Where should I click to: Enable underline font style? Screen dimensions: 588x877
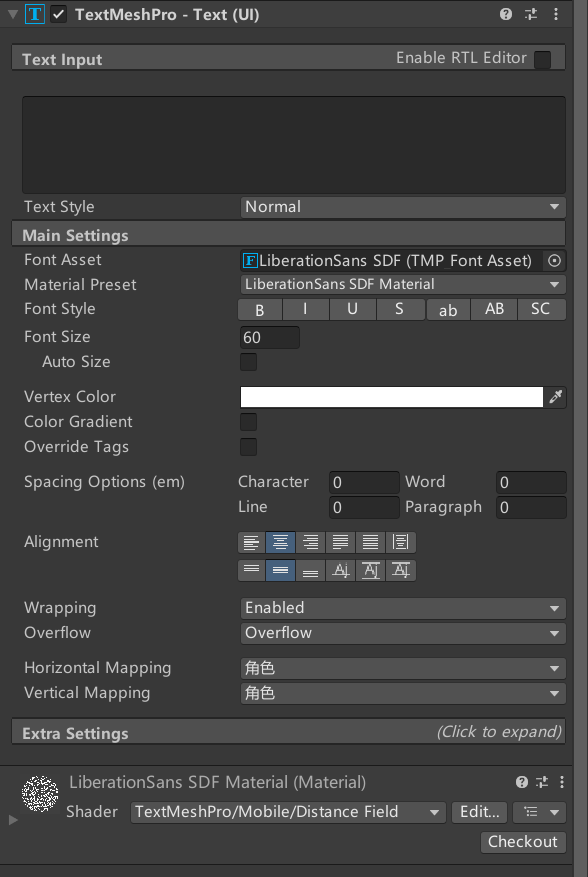click(352, 310)
